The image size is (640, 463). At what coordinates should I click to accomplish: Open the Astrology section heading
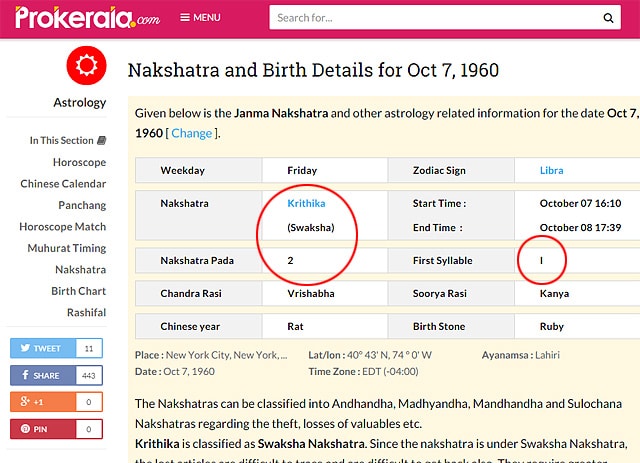tap(80, 102)
